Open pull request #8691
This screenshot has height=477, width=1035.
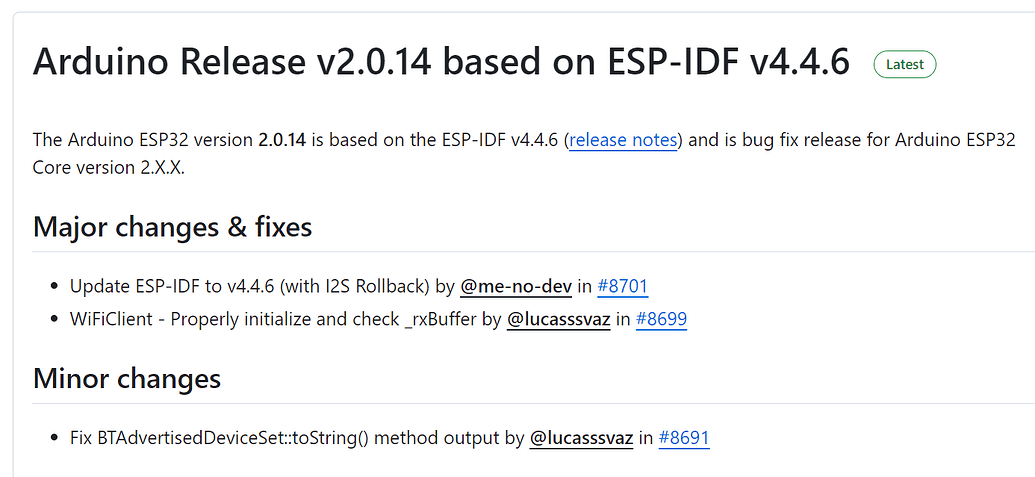[684, 438]
